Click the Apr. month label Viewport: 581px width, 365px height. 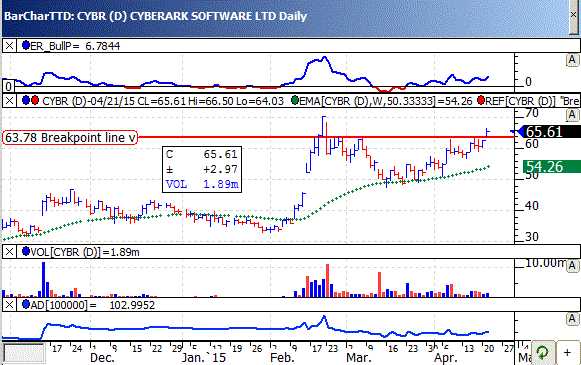pos(445,358)
